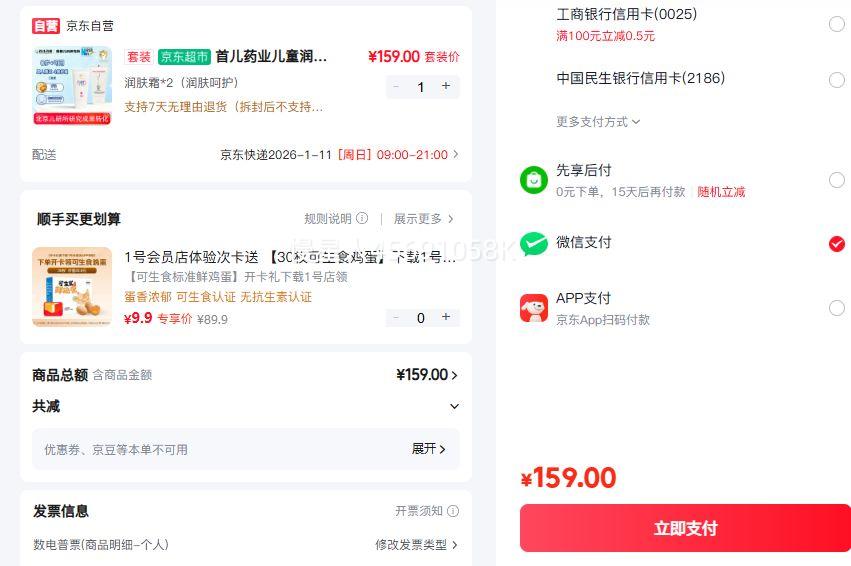Open the children's lotion product thumbnail

[x=72, y=84]
